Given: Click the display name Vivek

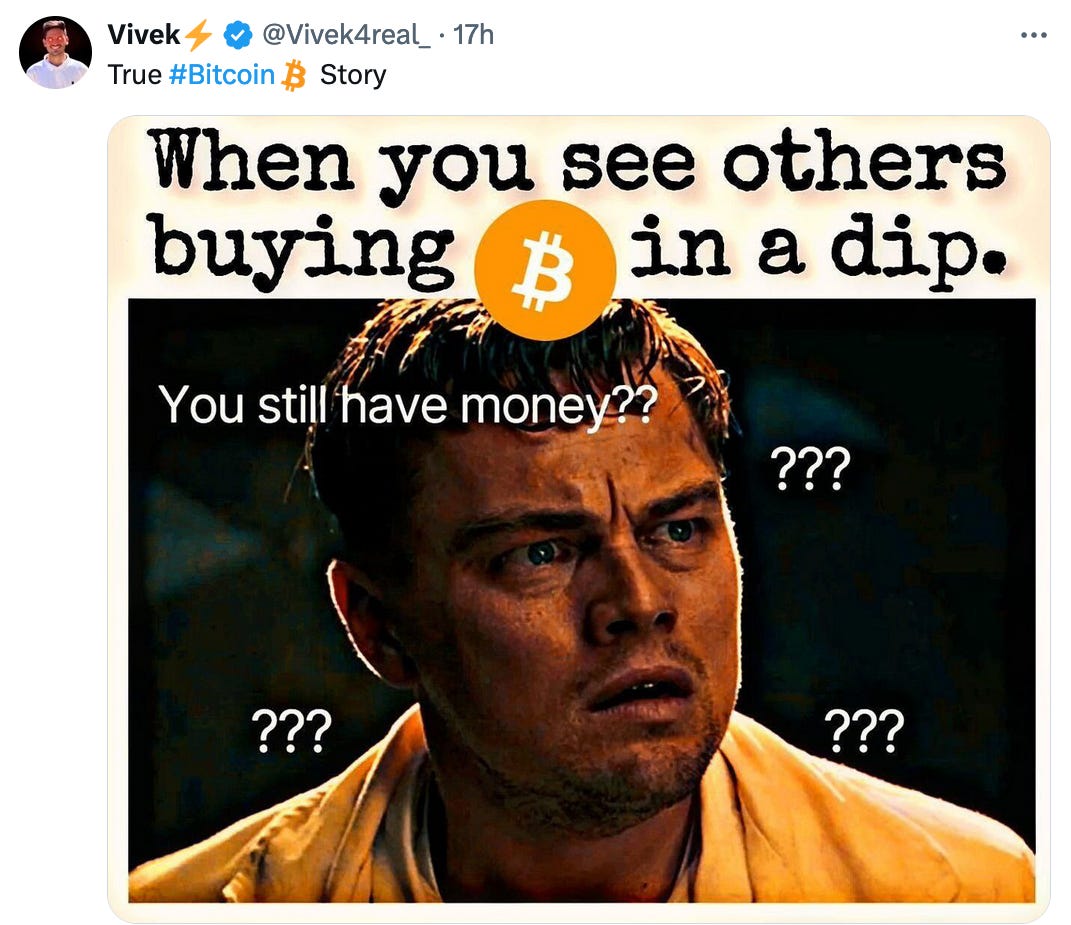Looking at the screenshot, I should (143, 35).
